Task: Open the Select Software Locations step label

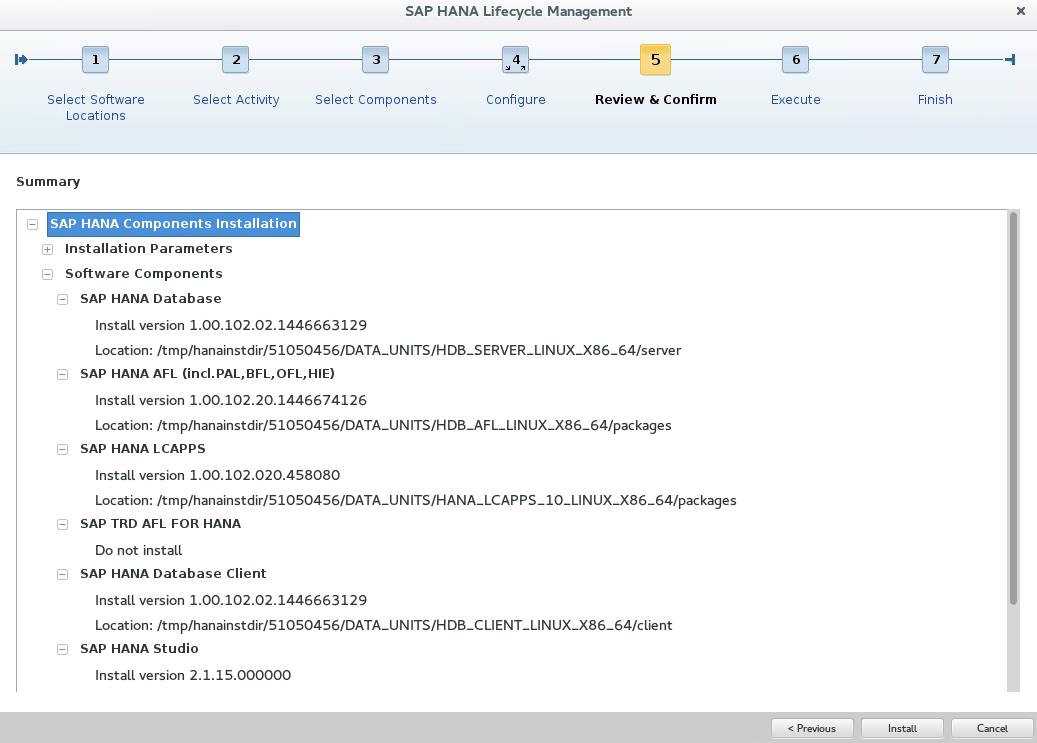Action: pos(95,107)
